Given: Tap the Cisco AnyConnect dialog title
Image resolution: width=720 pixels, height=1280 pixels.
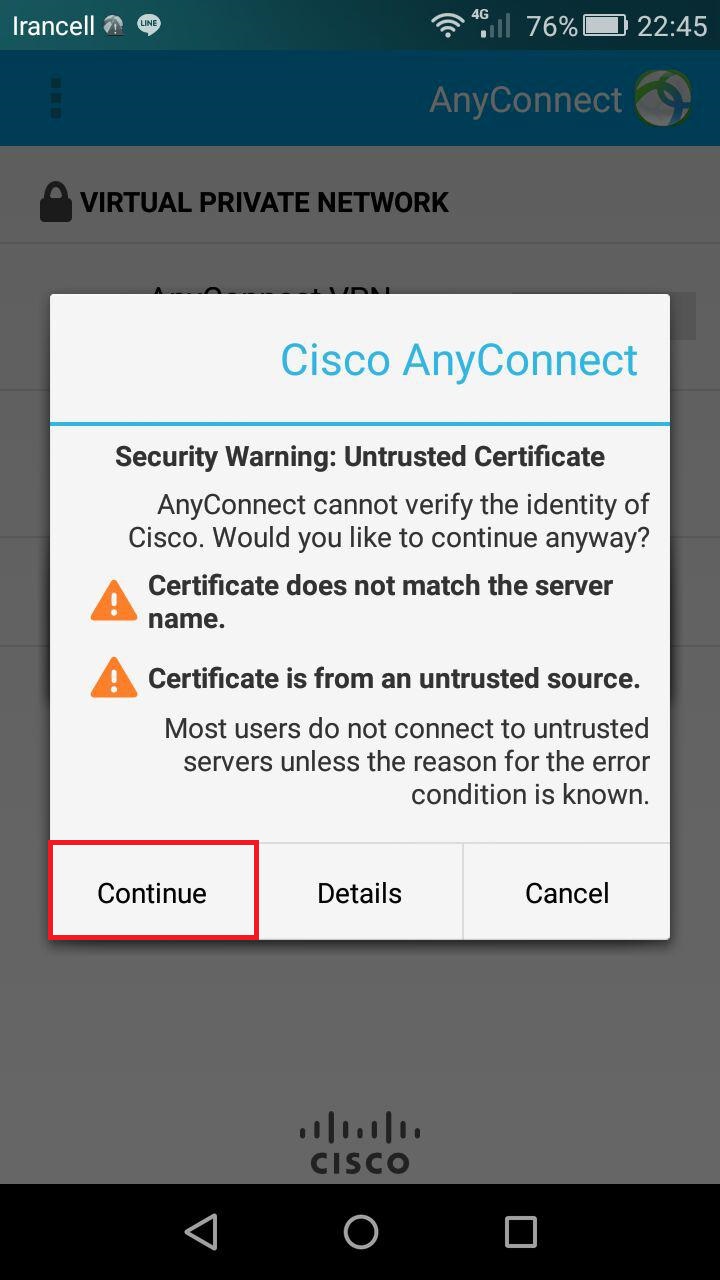Looking at the screenshot, I should [x=459, y=360].
